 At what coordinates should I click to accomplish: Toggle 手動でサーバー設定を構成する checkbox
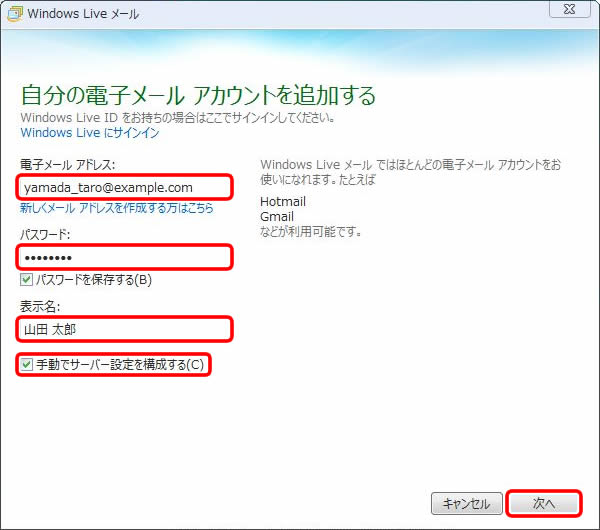tap(27, 365)
